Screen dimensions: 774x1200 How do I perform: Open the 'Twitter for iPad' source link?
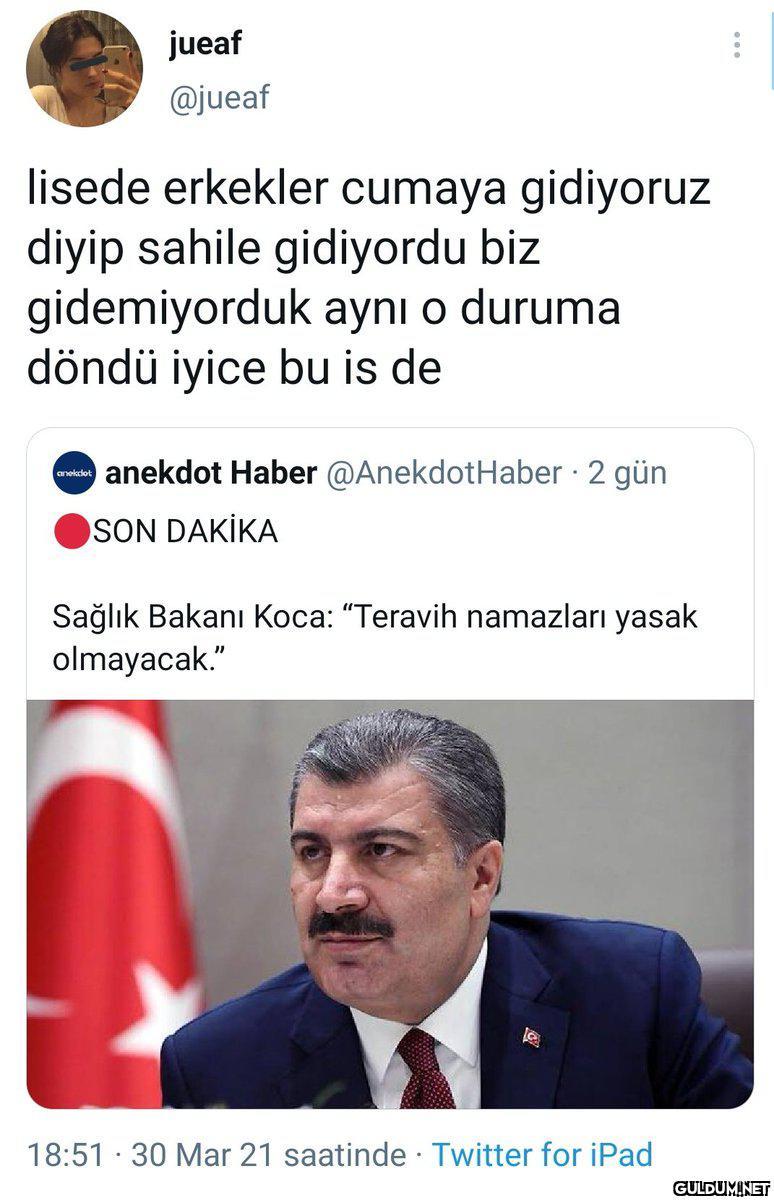[542, 1155]
